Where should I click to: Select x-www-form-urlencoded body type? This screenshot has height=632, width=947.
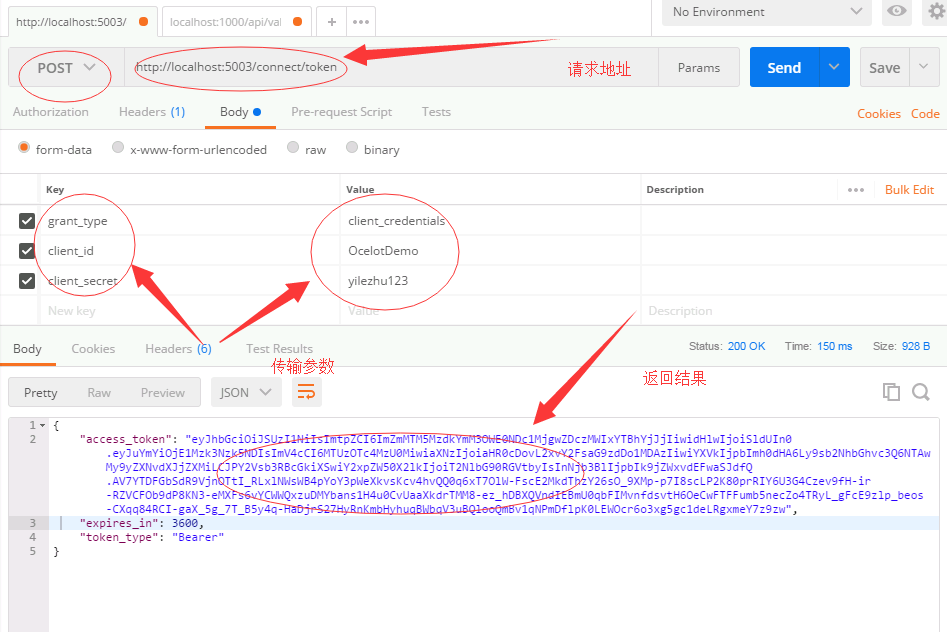click(x=118, y=147)
